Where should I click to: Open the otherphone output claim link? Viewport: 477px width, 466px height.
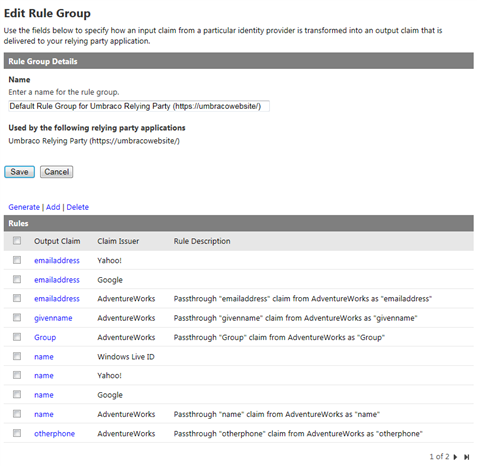[54, 434]
